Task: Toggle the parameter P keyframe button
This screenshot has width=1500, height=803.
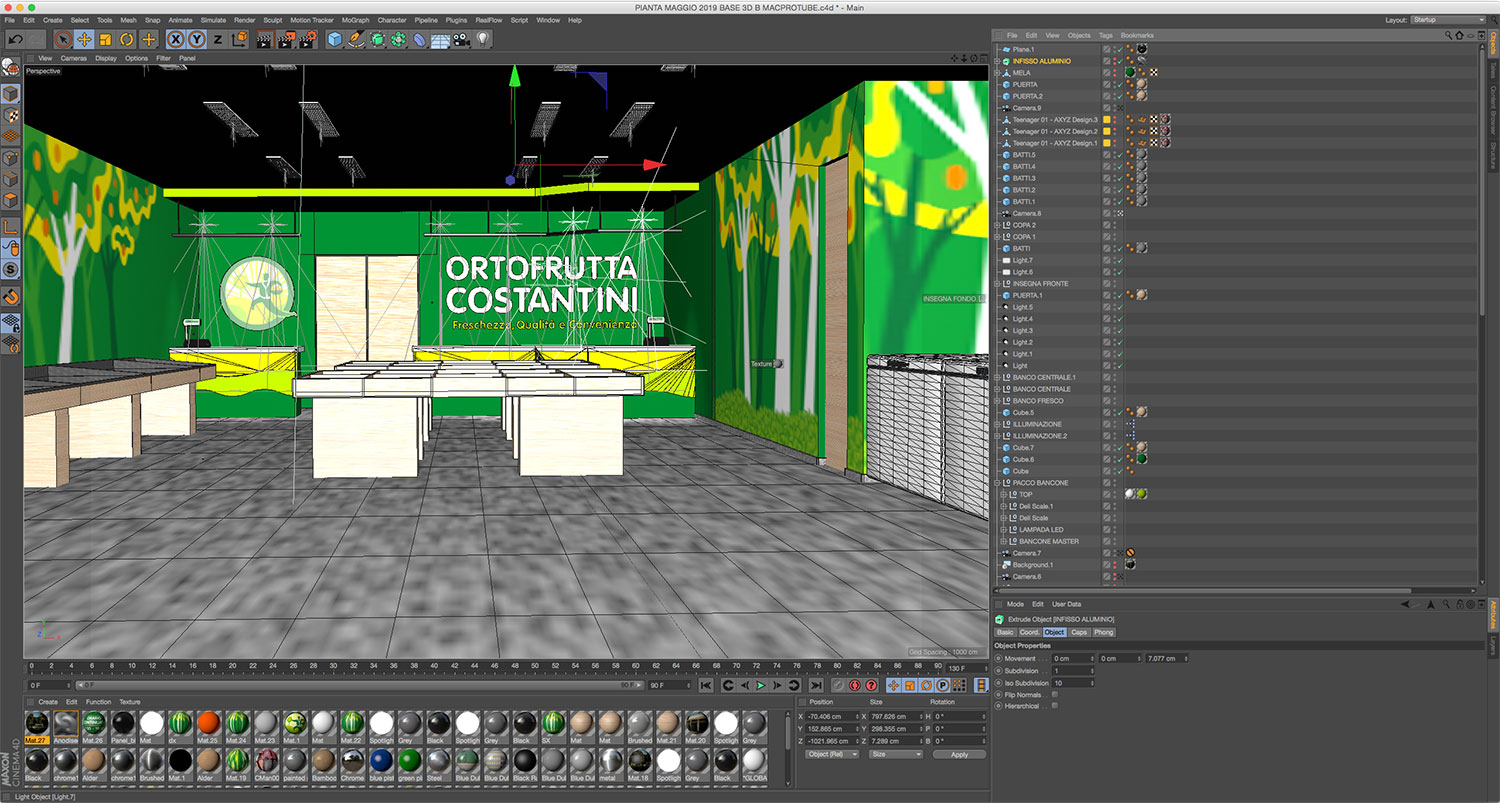Action: (x=942, y=685)
